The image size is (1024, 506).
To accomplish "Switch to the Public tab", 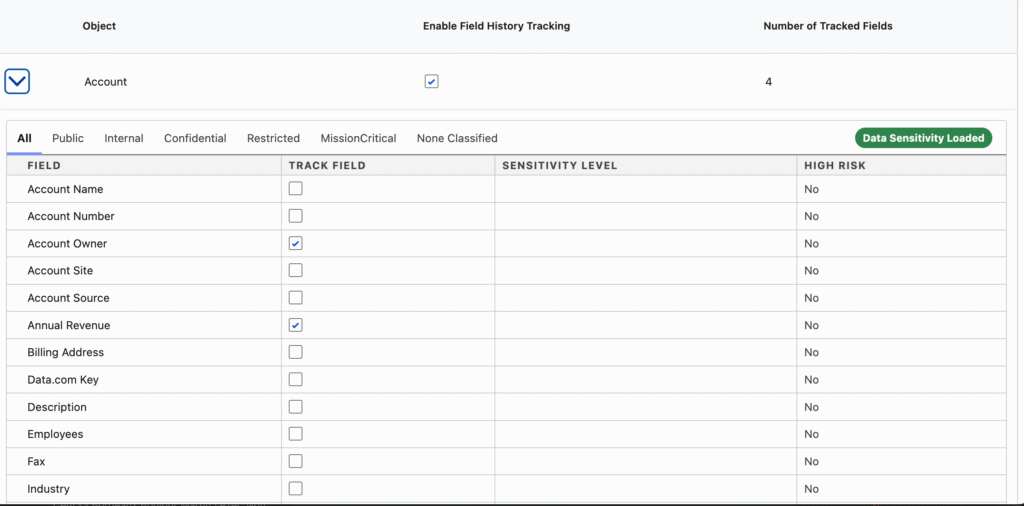I will (68, 138).
